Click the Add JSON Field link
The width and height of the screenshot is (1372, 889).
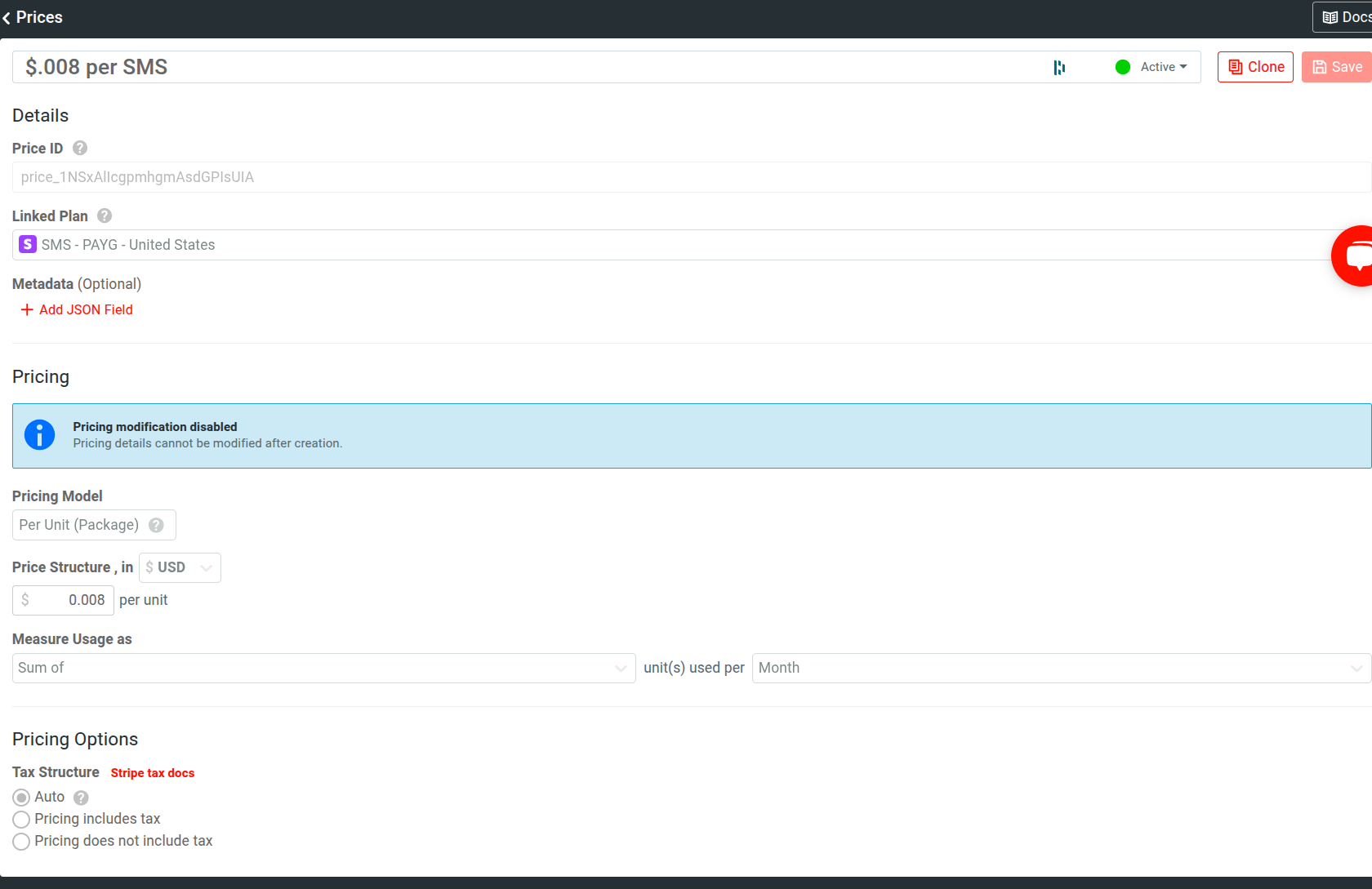tap(76, 309)
